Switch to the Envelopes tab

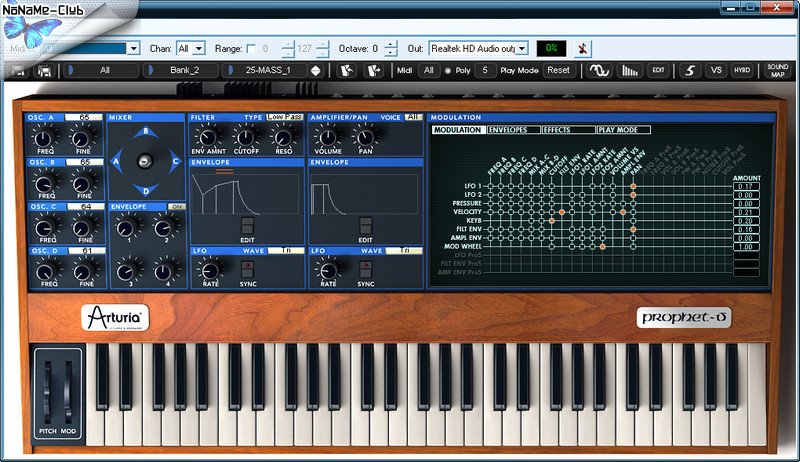coord(513,130)
